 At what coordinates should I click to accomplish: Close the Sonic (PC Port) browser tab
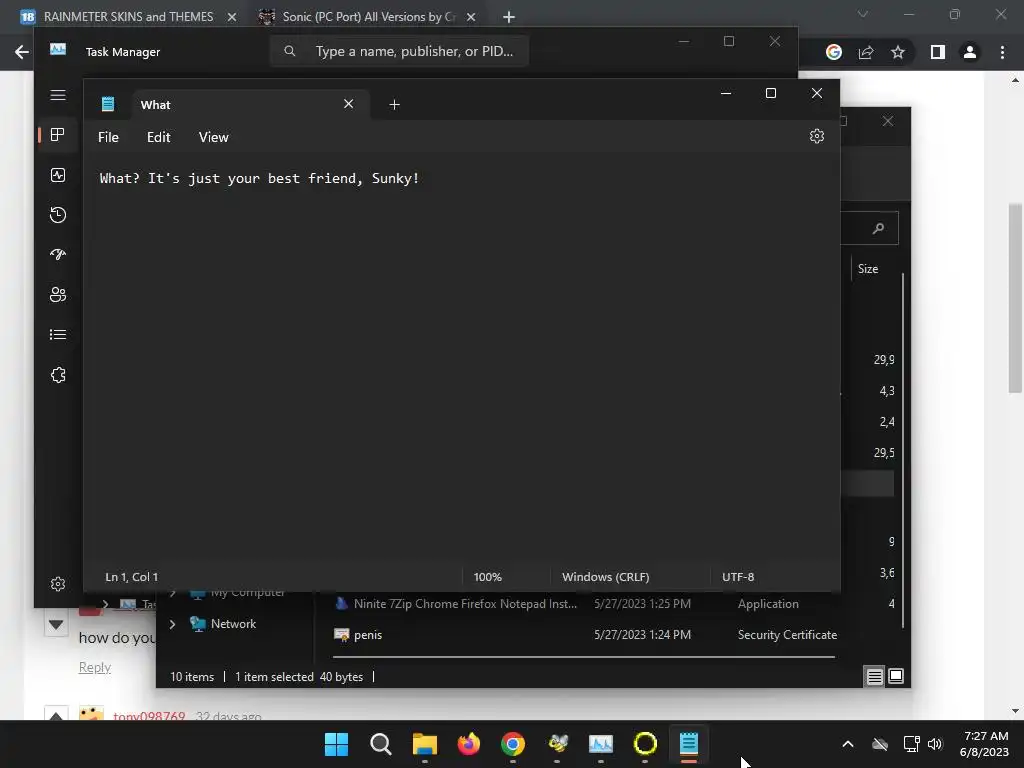click(471, 17)
